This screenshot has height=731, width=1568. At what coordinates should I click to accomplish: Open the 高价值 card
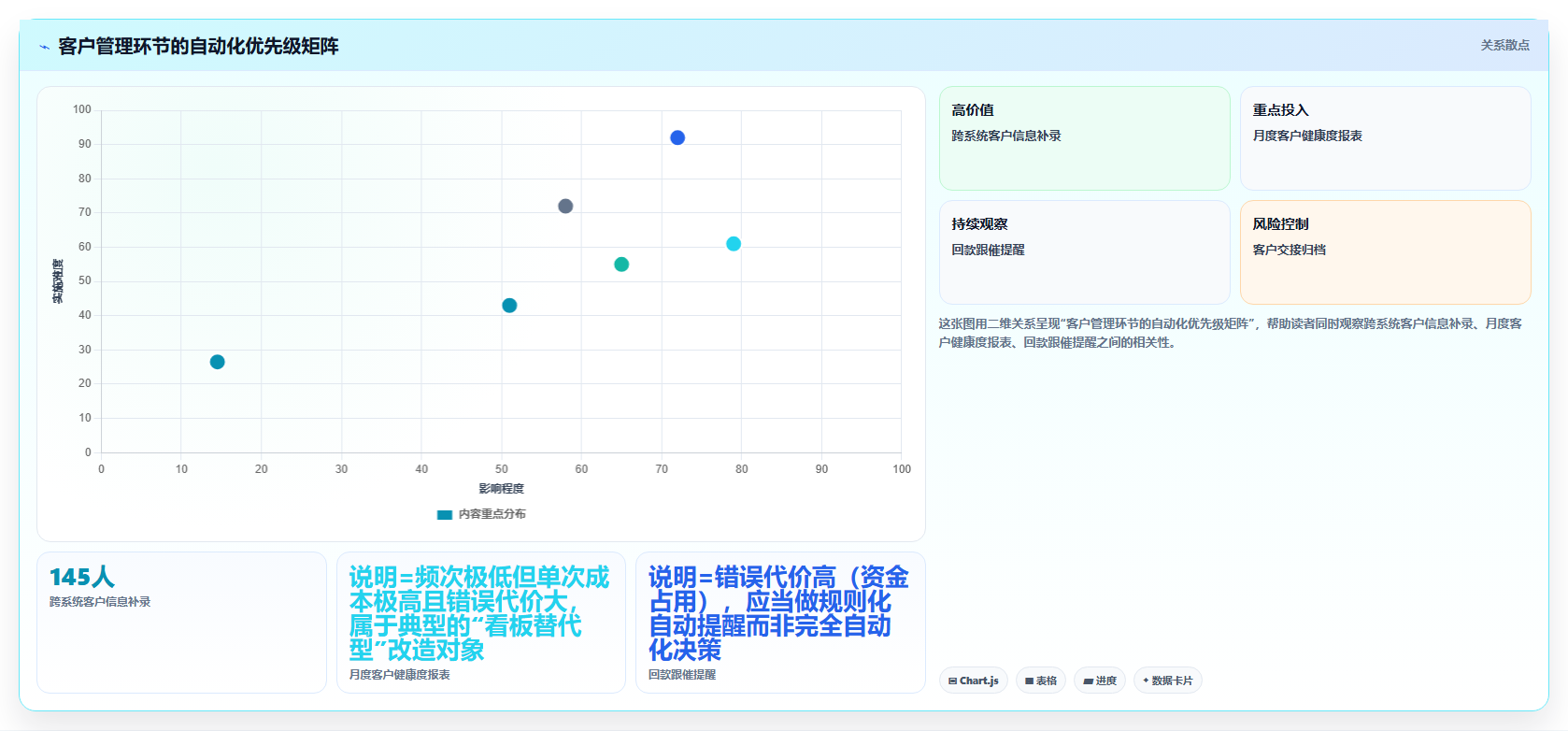pos(1085,138)
